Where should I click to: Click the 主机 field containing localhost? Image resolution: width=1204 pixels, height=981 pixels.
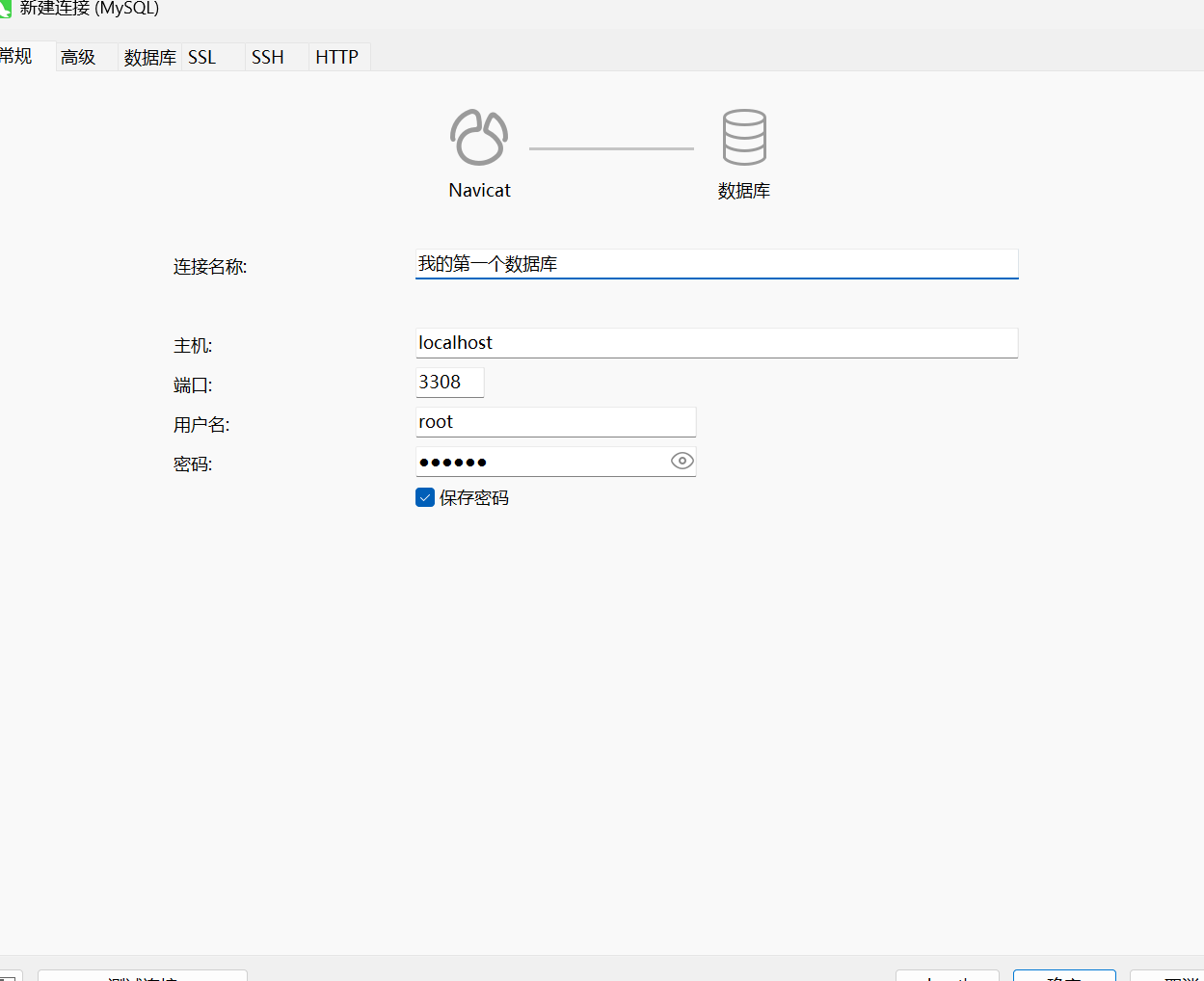(x=716, y=343)
